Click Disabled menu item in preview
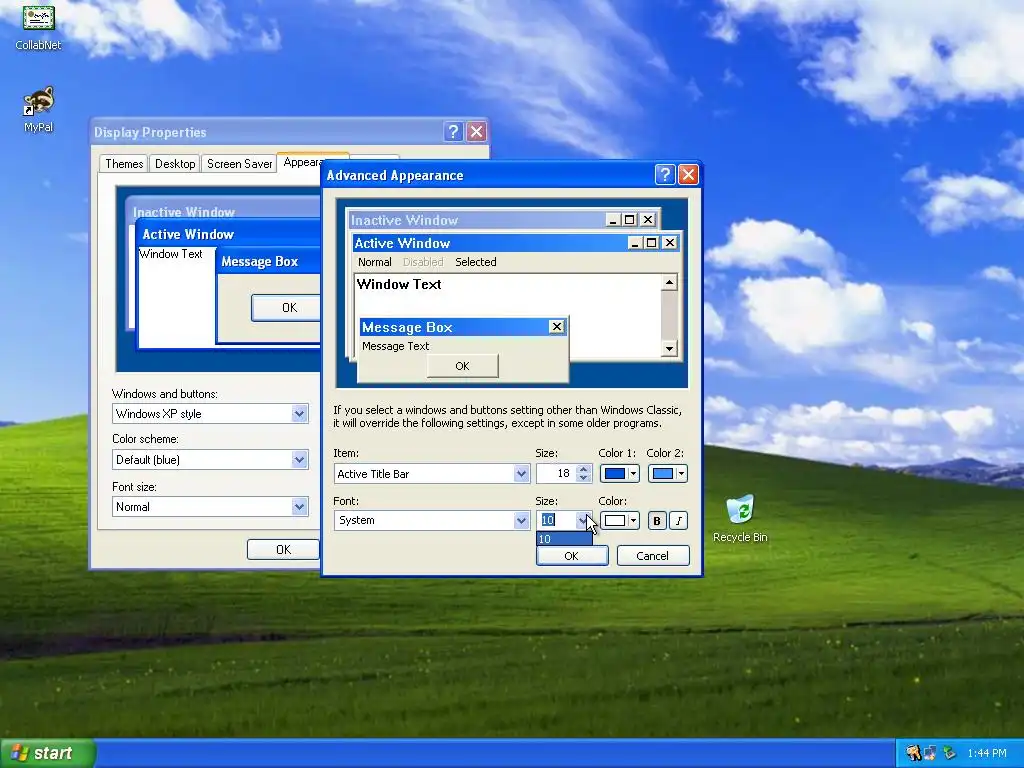Viewport: 1024px width, 768px height. [423, 262]
